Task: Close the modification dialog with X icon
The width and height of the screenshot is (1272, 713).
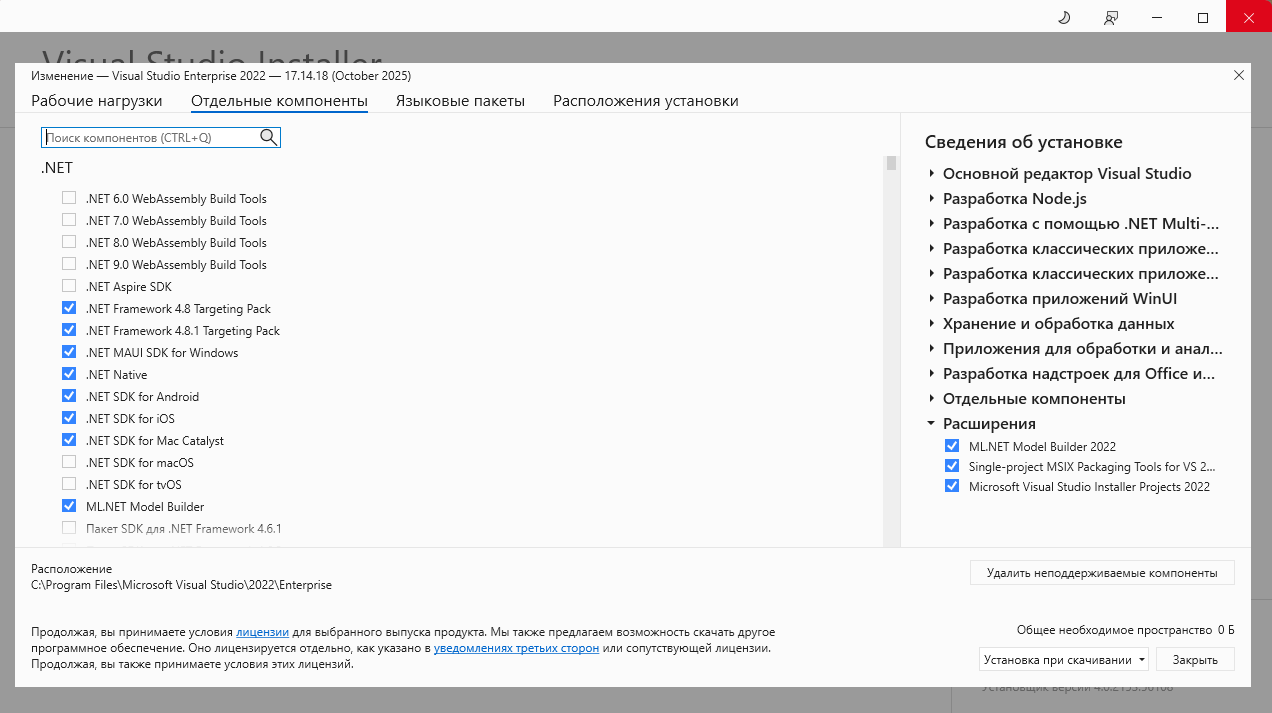Action: point(1239,75)
